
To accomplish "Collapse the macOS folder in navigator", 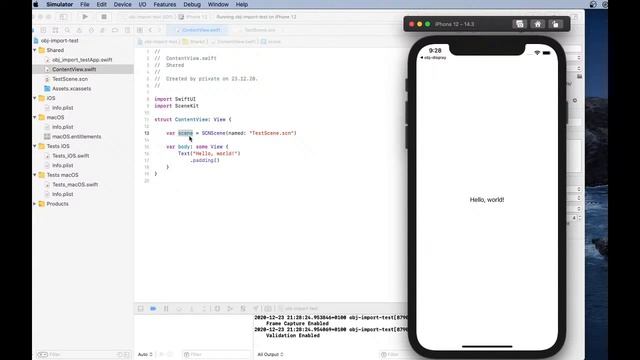I will [35, 117].
